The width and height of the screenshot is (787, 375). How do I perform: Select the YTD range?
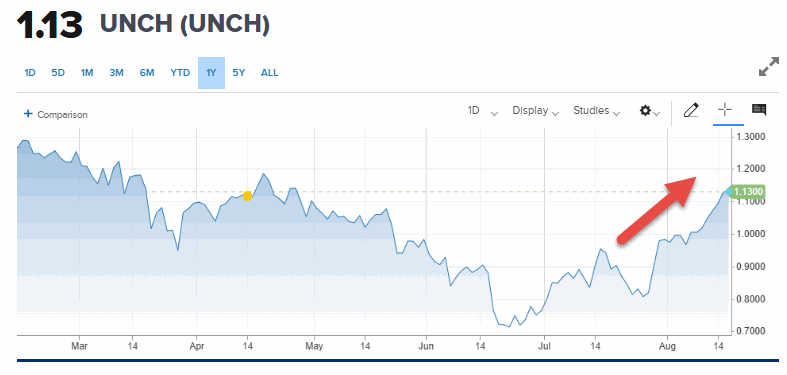pyautogui.click(x=180, y=73)
